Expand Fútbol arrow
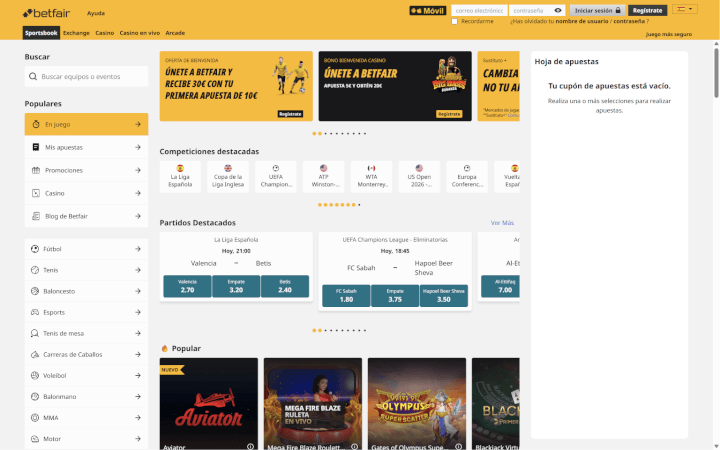 (x=138, y=249)
